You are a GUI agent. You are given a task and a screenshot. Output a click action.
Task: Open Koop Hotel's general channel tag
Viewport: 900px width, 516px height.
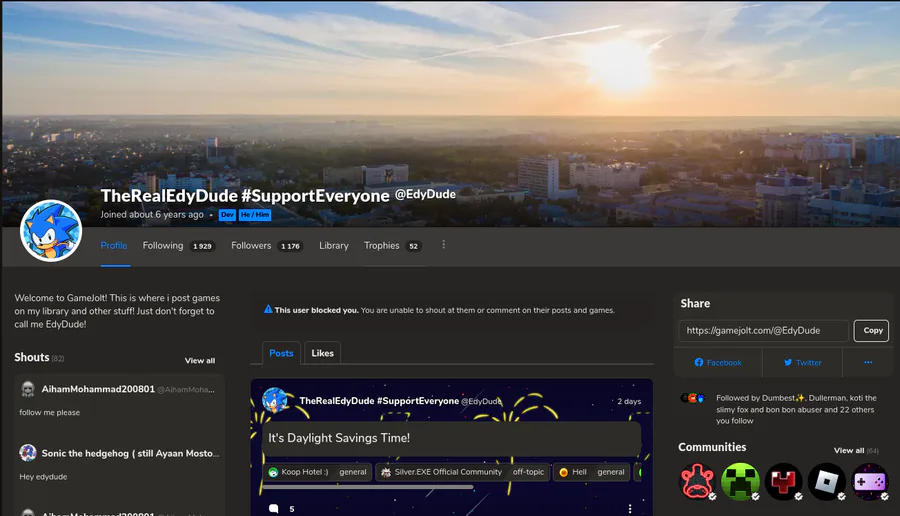coord(352,472)
